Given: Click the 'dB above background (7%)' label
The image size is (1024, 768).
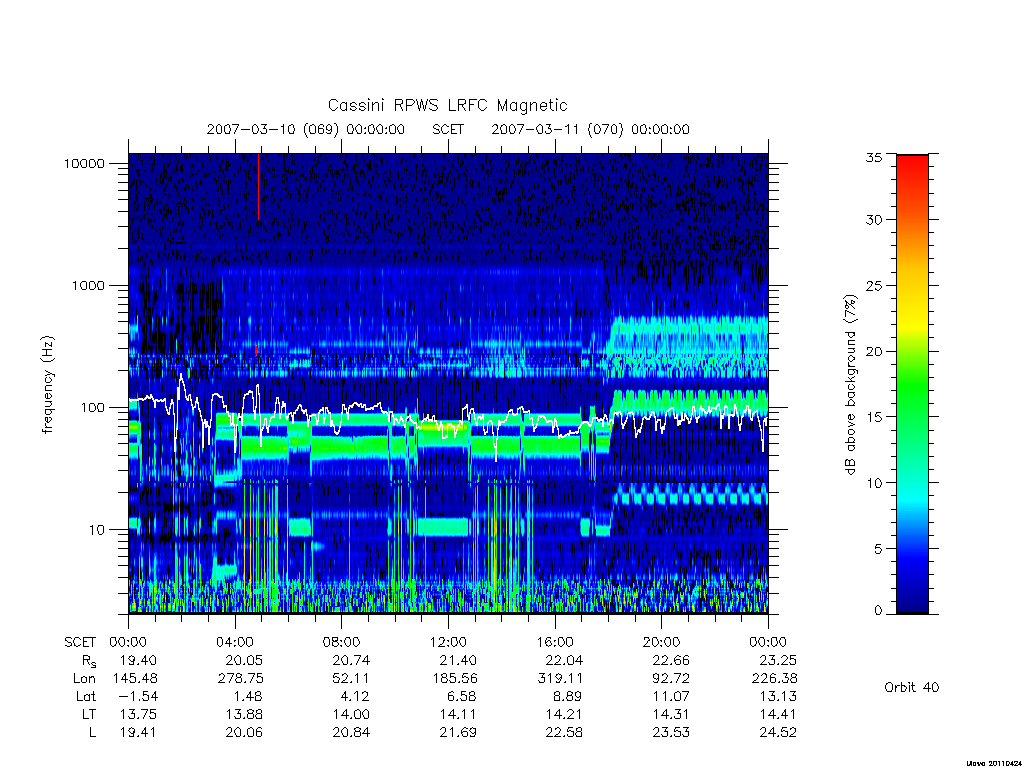Looking at the screenshot, I should 850,384.
